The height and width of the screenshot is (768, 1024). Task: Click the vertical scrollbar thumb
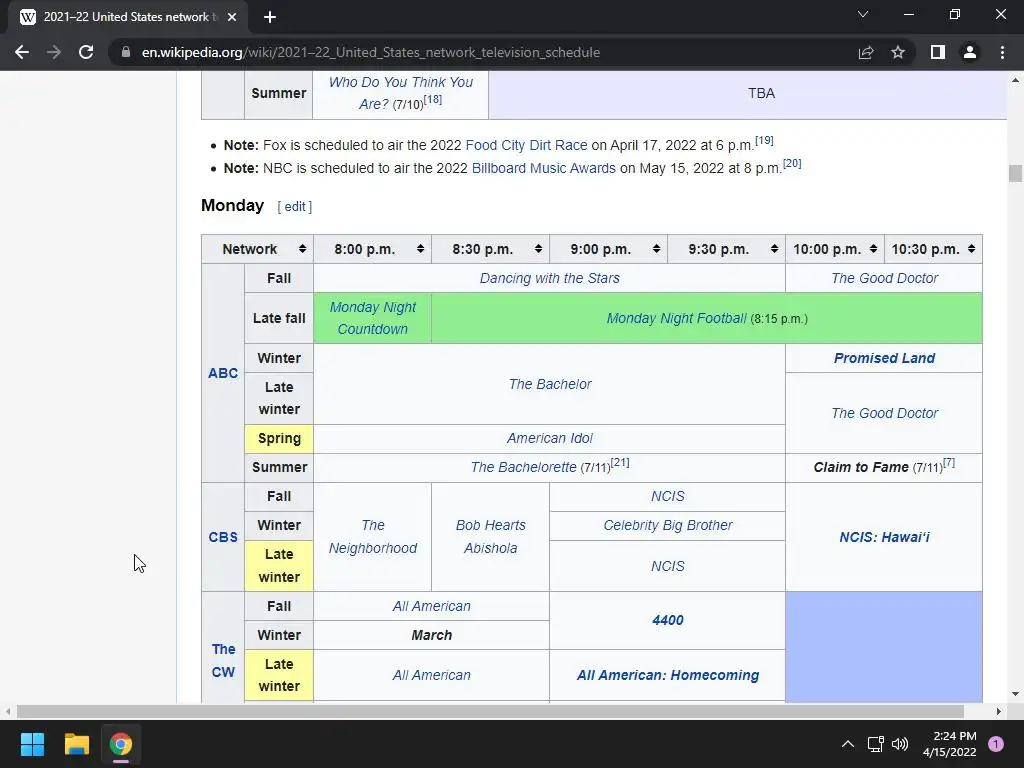point(1015,173)
